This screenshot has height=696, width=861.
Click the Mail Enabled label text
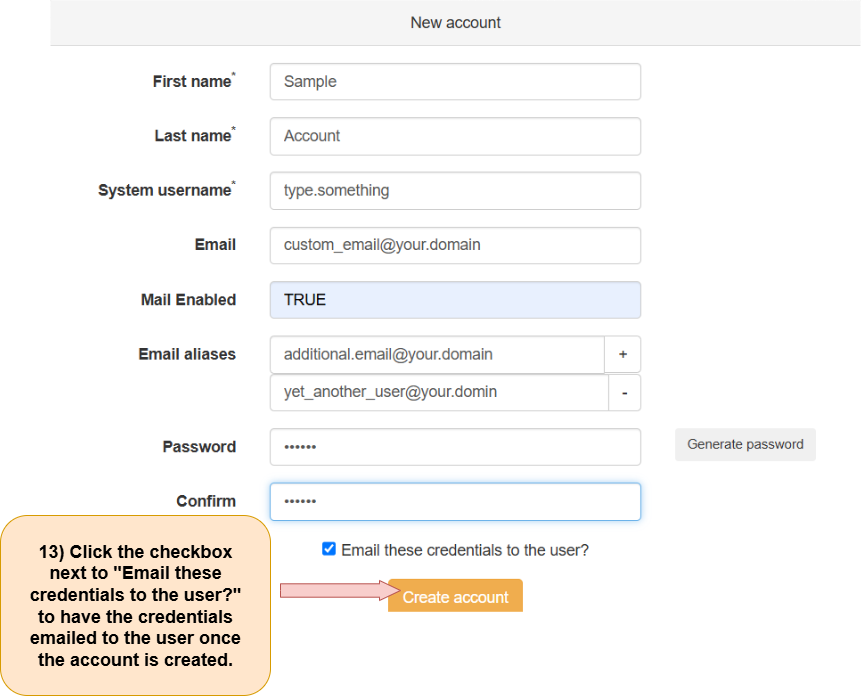(188, 300)
